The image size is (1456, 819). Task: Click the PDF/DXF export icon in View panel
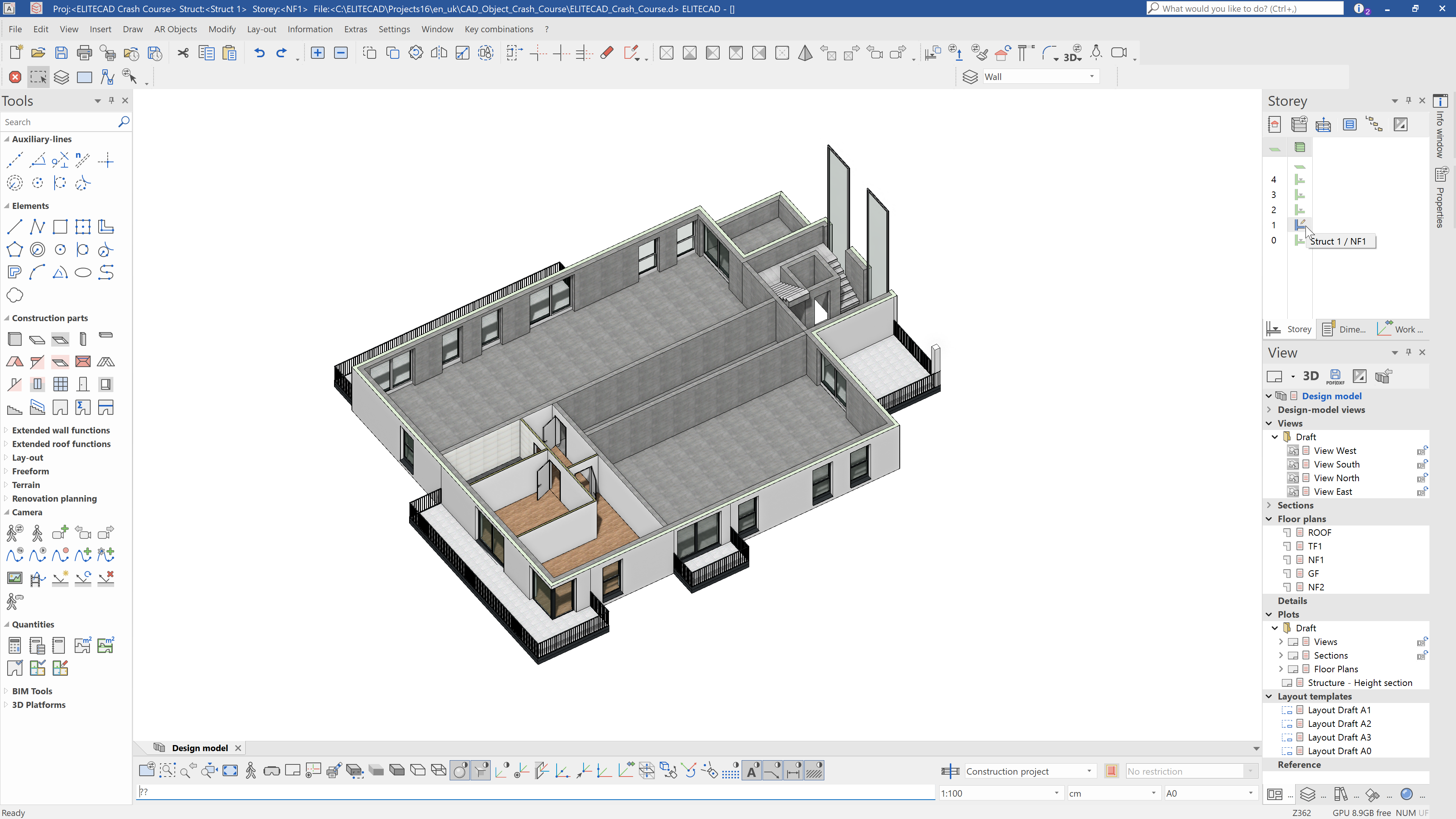[1335, 377]
